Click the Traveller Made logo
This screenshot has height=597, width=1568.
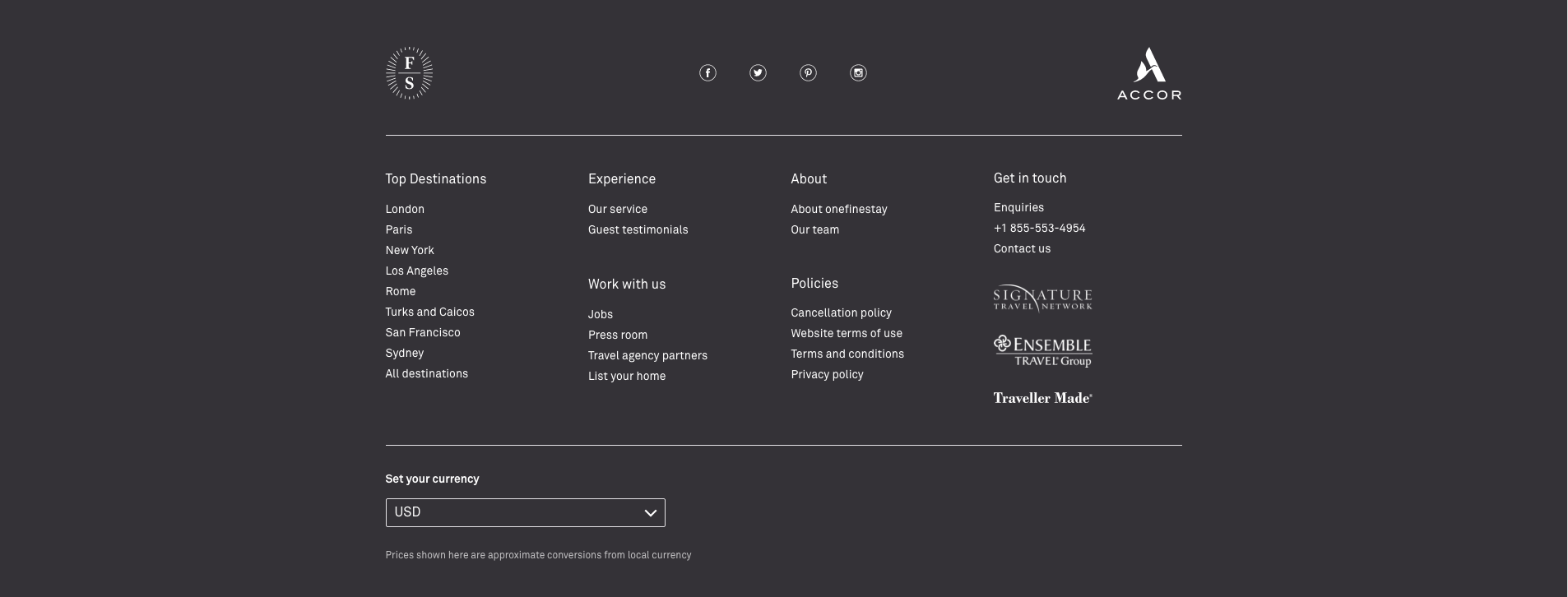(x=1042, y=398)
